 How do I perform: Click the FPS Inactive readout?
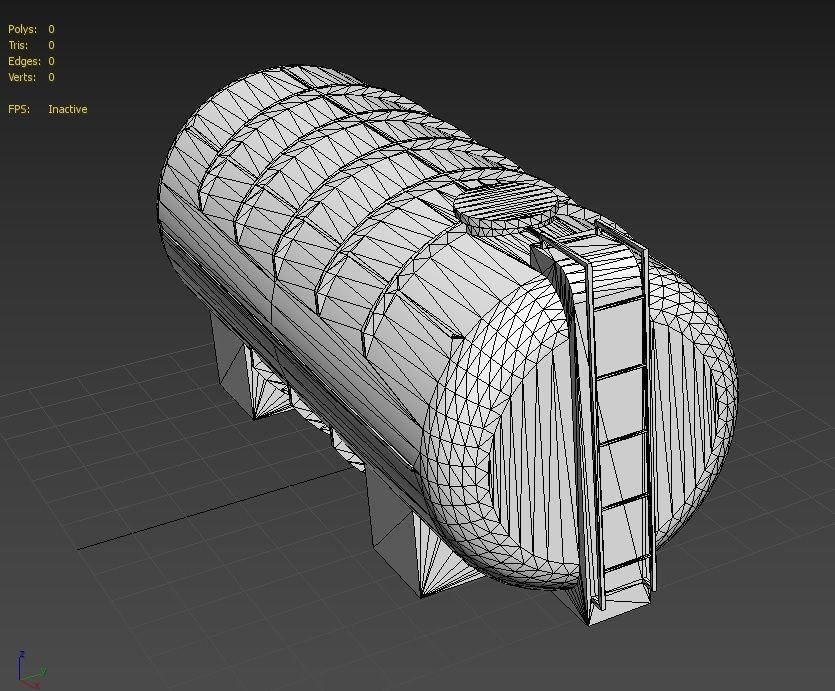point(47,109)
